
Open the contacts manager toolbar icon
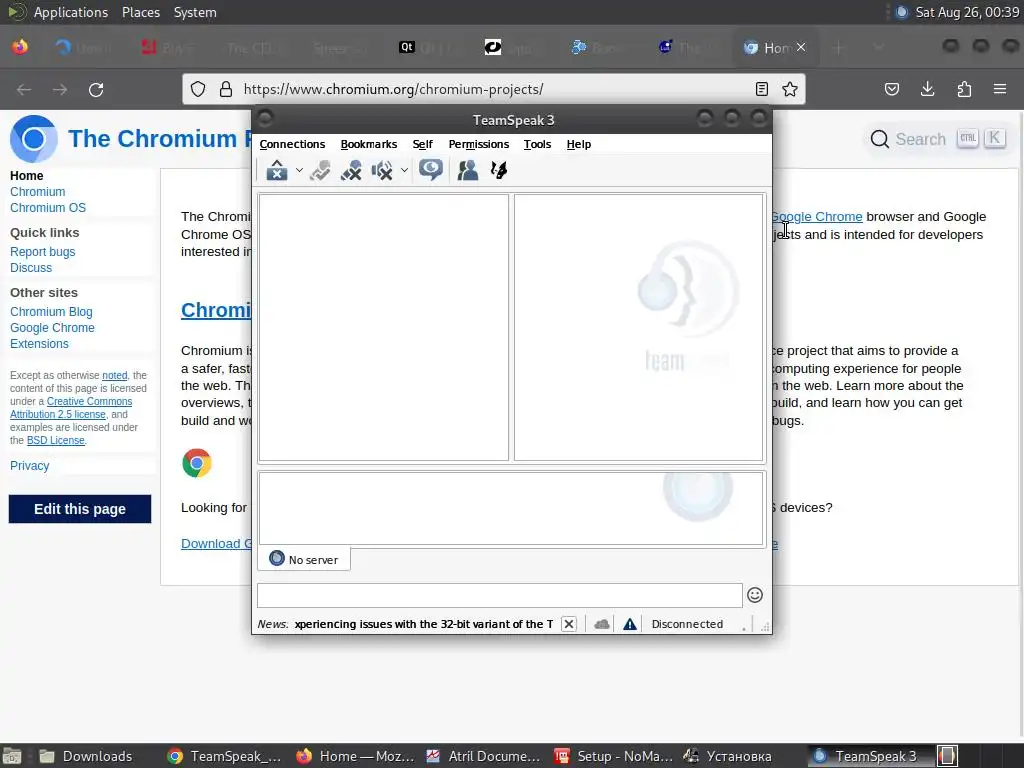pos(468,170)
